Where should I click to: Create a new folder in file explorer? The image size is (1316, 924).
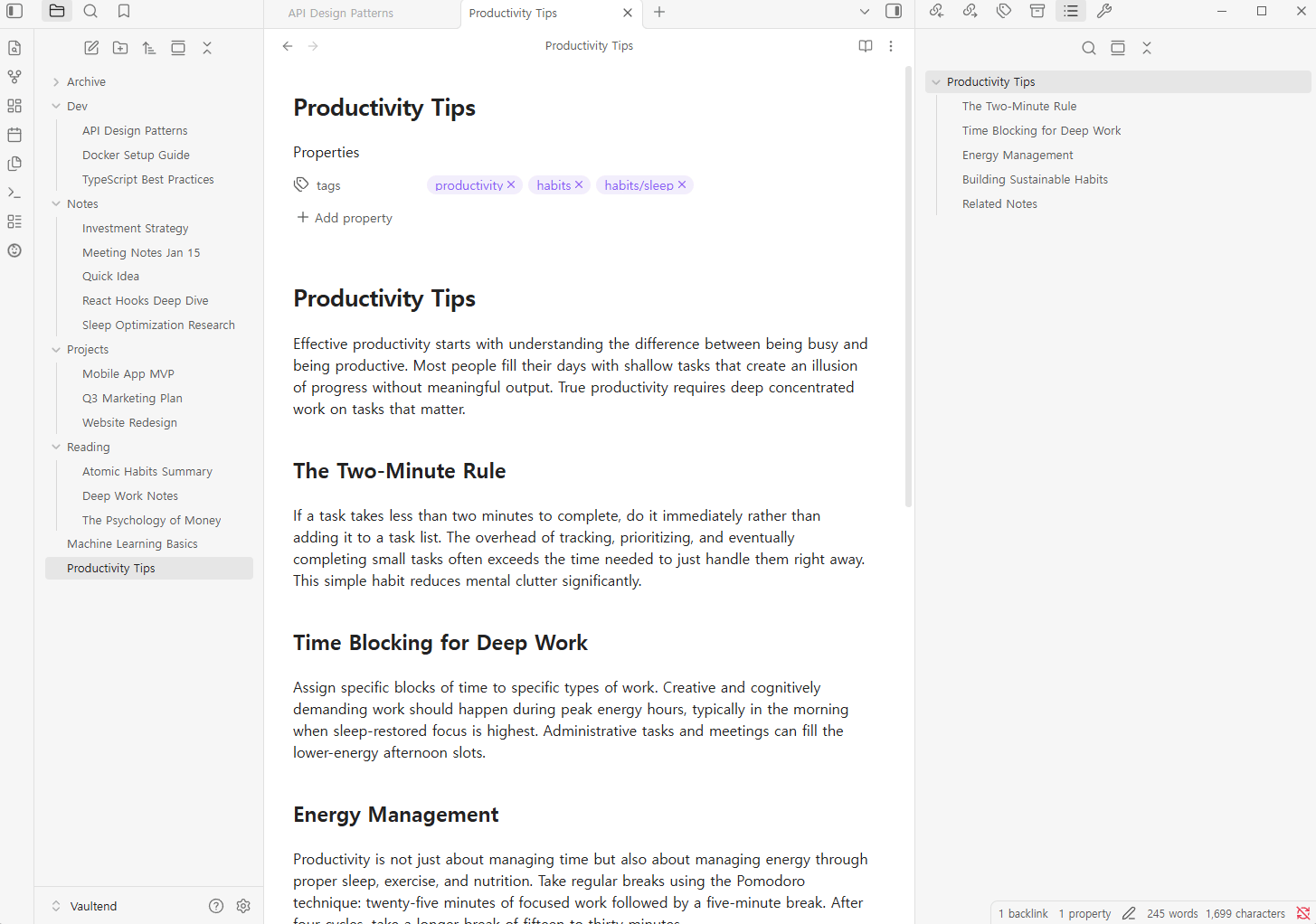click(120, 48)
